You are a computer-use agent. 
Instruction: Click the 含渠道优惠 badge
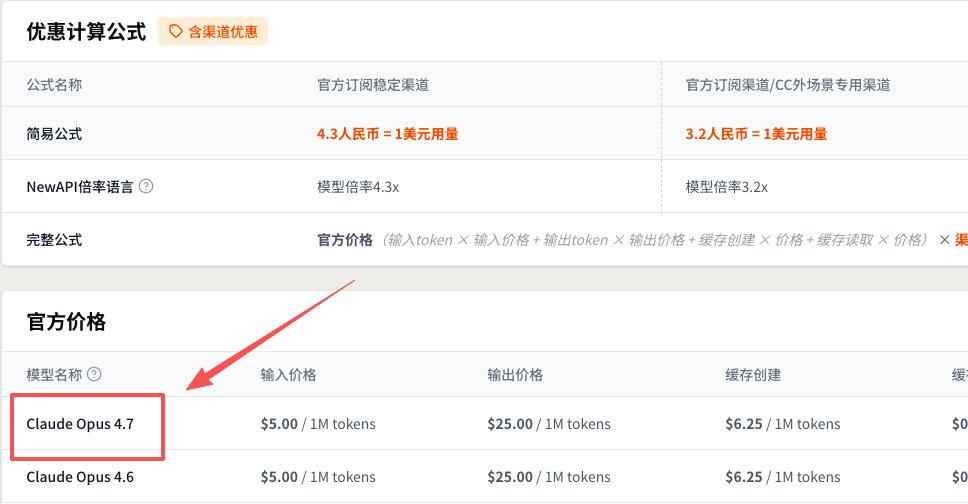(213, 32)
